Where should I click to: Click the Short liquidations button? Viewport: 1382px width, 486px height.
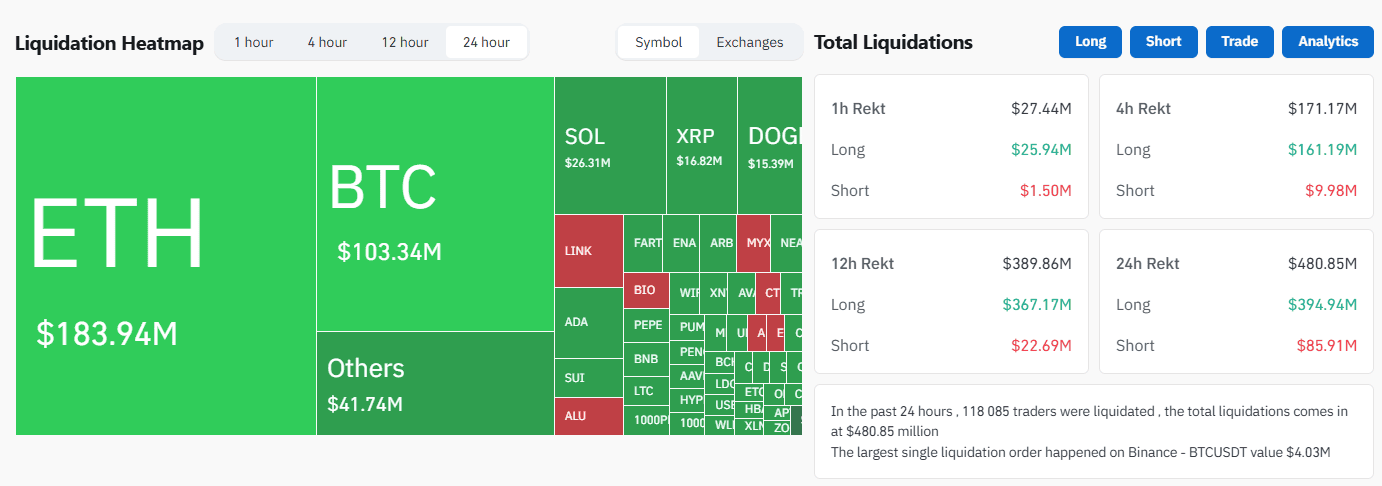pyautogui.click(x=1163, y=41)
